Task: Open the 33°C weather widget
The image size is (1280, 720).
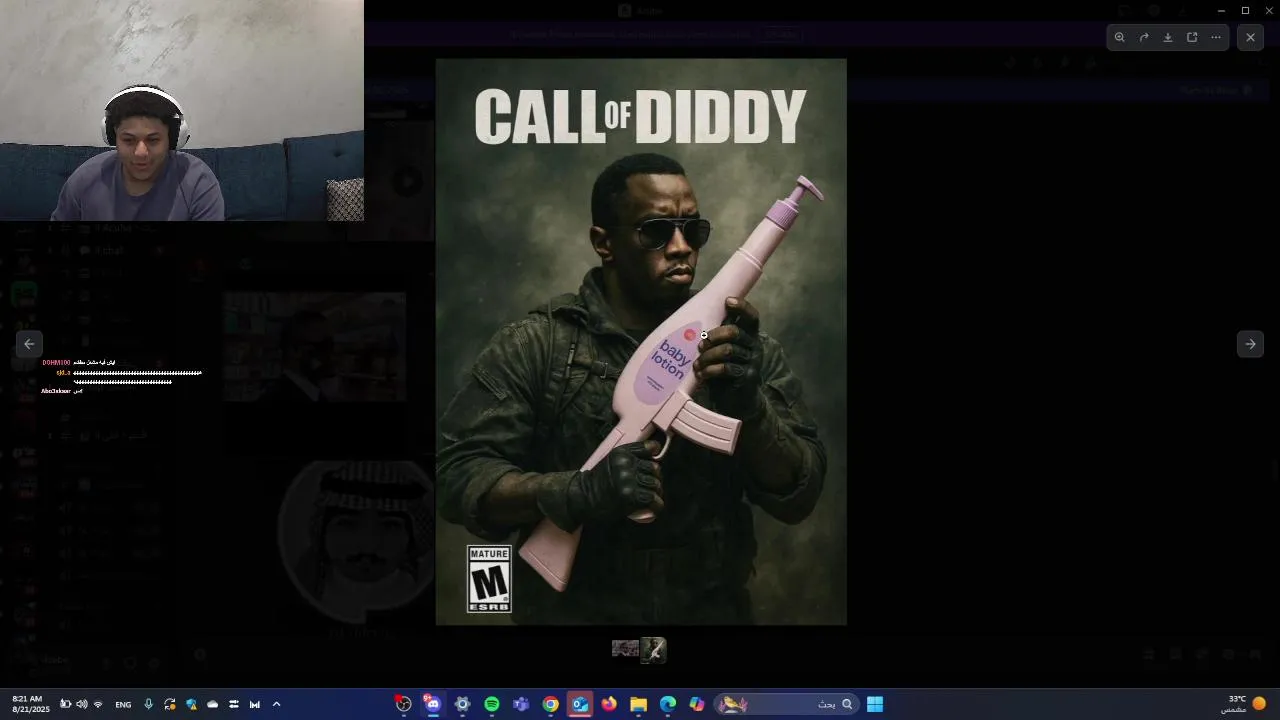Action: (x=1243, y=704)
